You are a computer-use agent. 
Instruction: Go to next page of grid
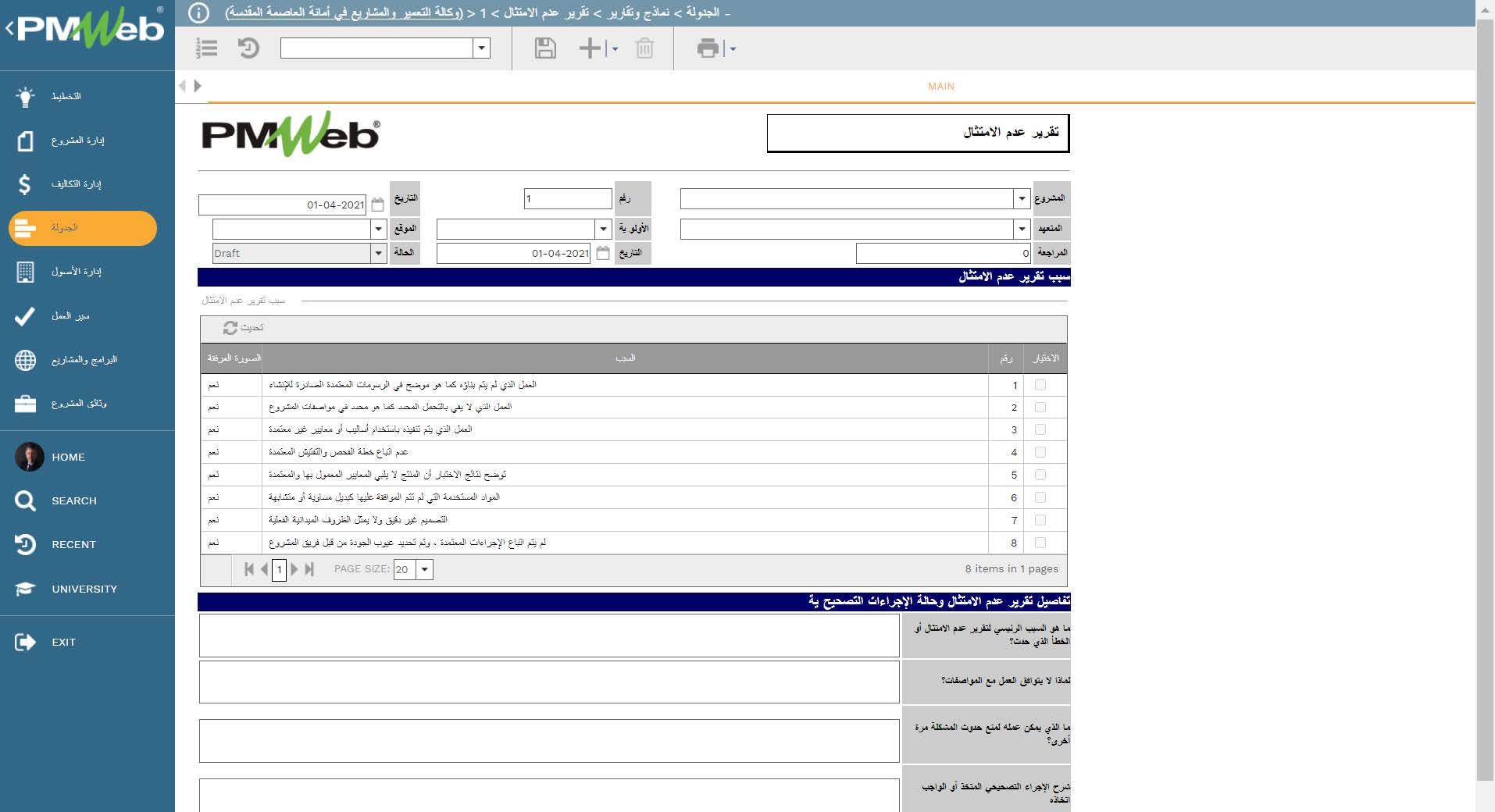tap(294, 569)
